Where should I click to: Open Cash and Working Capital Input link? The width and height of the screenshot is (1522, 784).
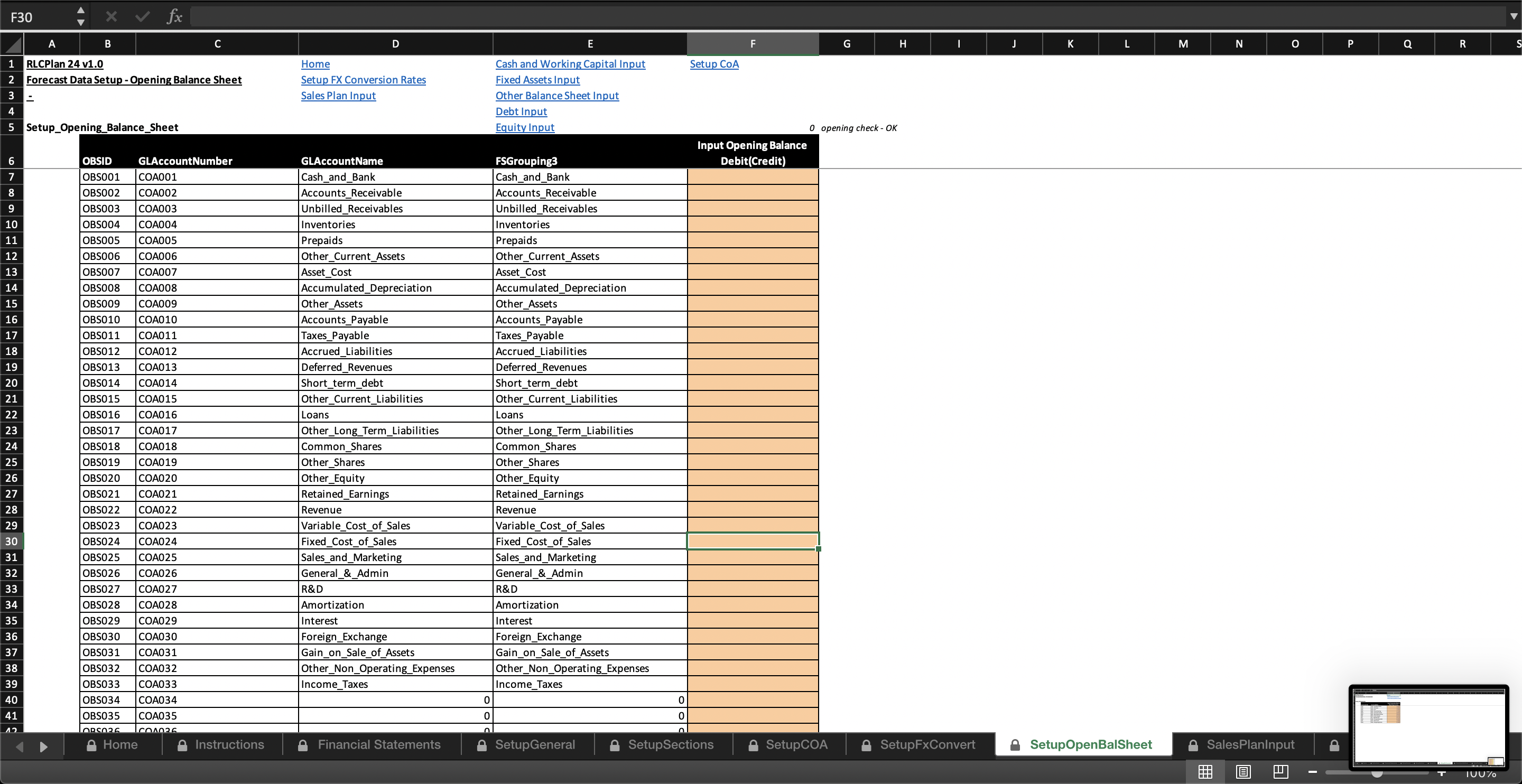tap(570, 64)
